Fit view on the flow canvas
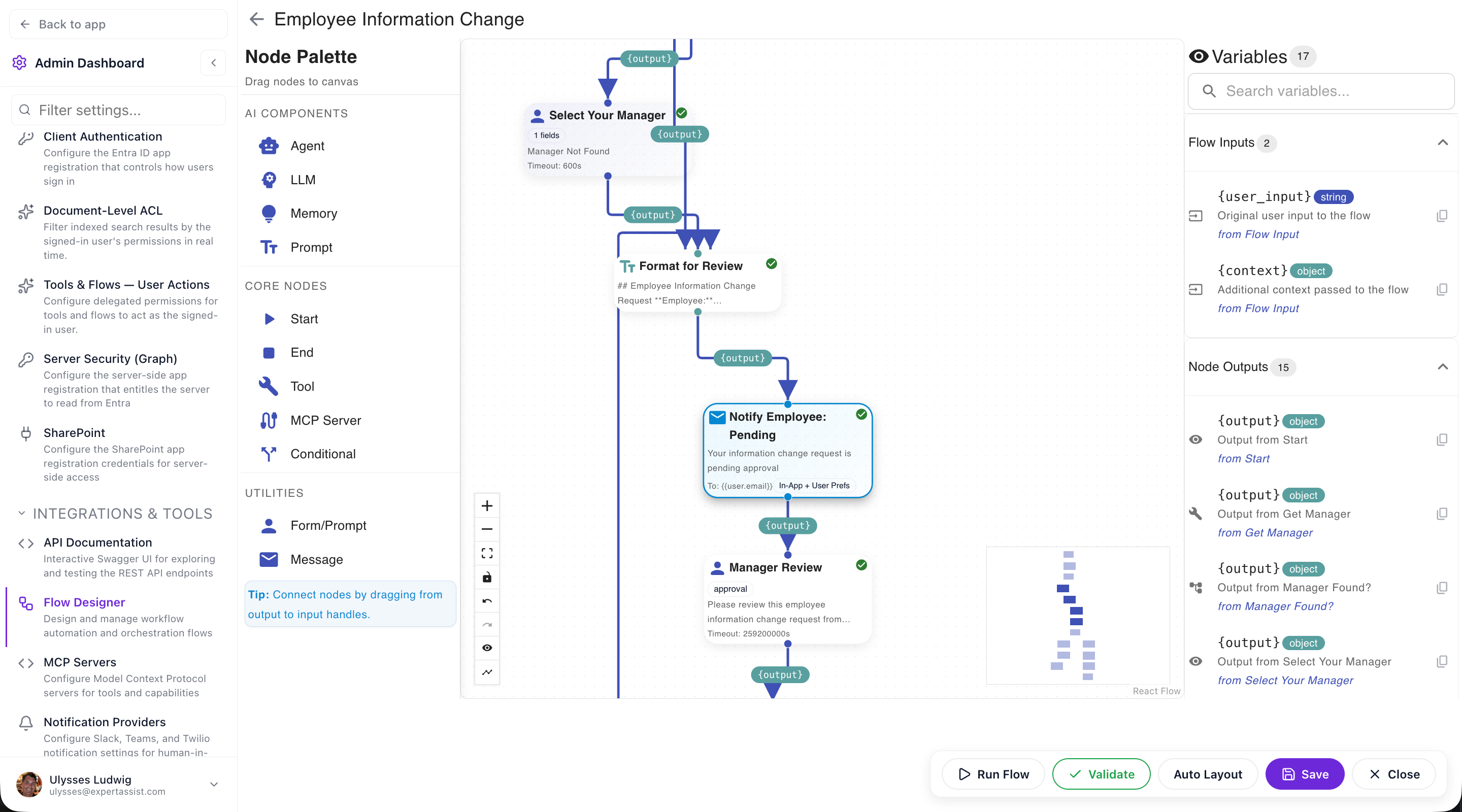 (x=487, y=553)
